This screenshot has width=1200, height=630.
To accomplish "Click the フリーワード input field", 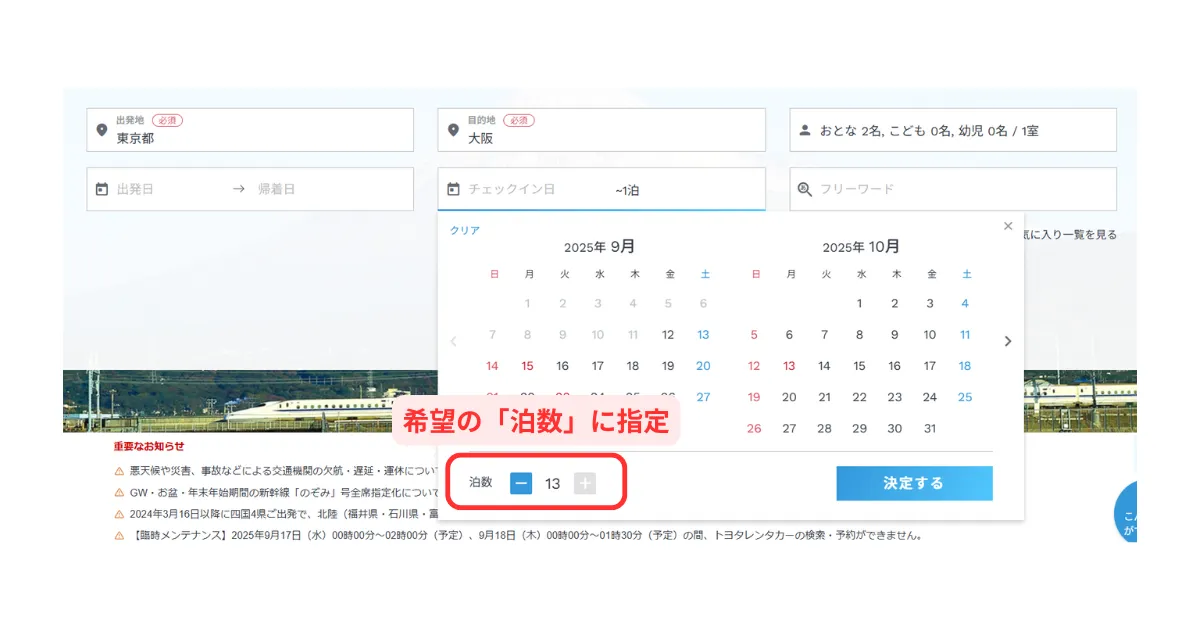I will click(953, 188).
